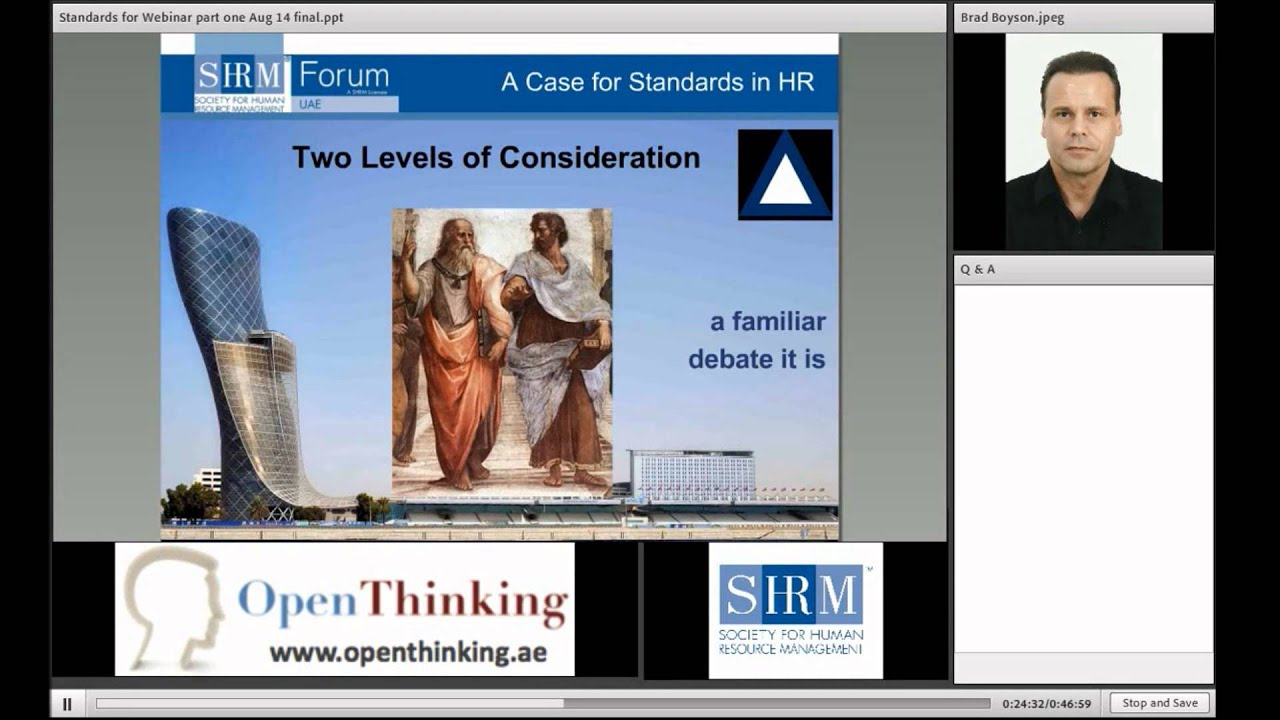
Task: Click the Brad Boyson presenter photo
Action: tap(1084, 141)
